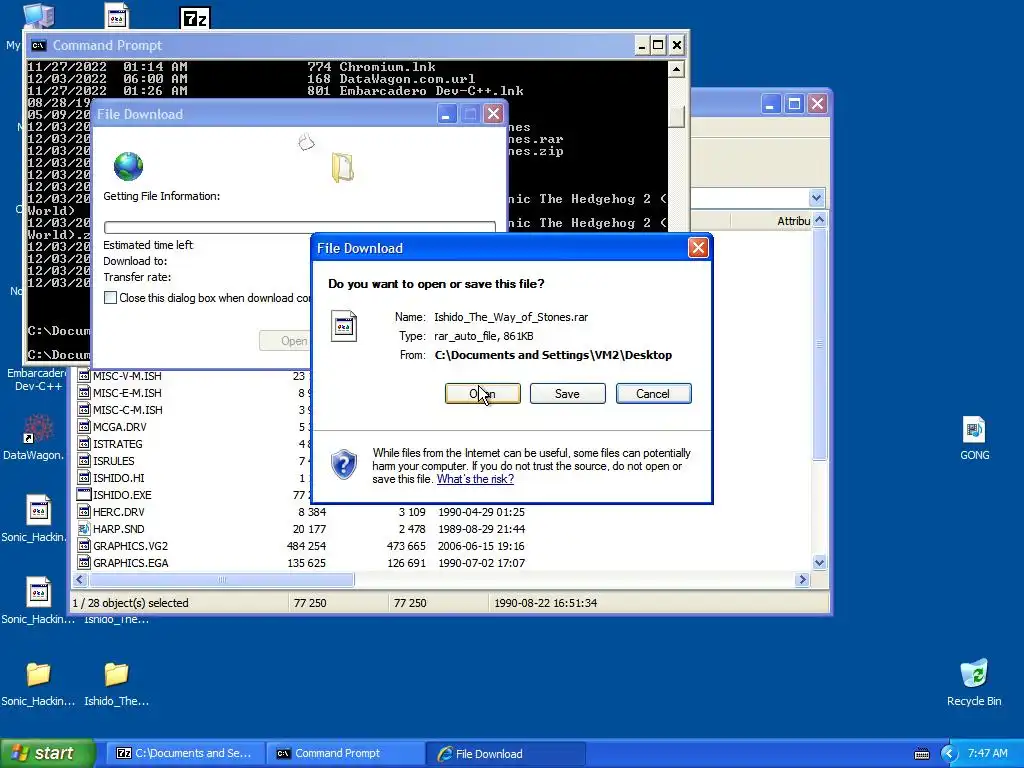The height and width of the screenshot is (768, 1024).
Task: Select the GRAPHICS.EGA file icon
Action: (x=84, y=563)
